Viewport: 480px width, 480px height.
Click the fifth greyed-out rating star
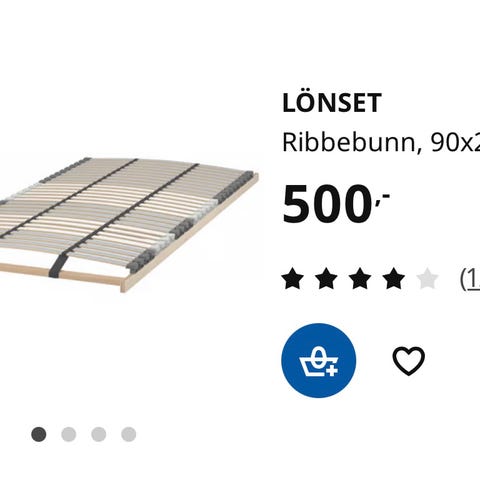pyautogui.click(x=428, y=278)
